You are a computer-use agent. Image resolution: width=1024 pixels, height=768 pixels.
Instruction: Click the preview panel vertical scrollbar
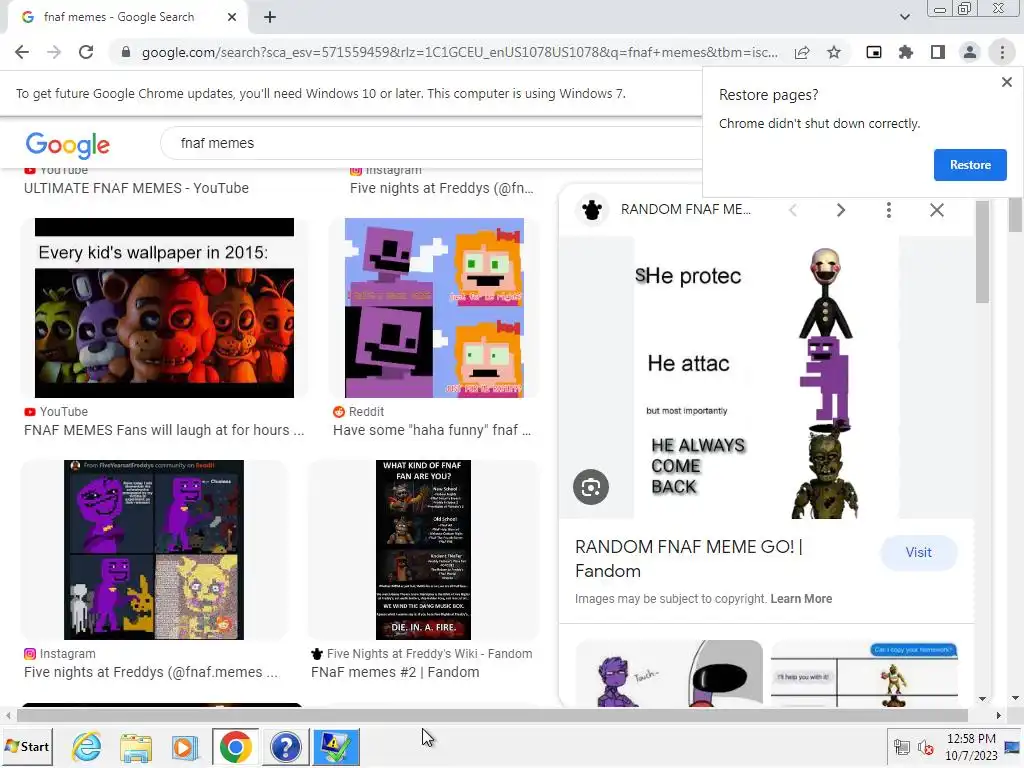pyautogui.click(x=982, y=252)
